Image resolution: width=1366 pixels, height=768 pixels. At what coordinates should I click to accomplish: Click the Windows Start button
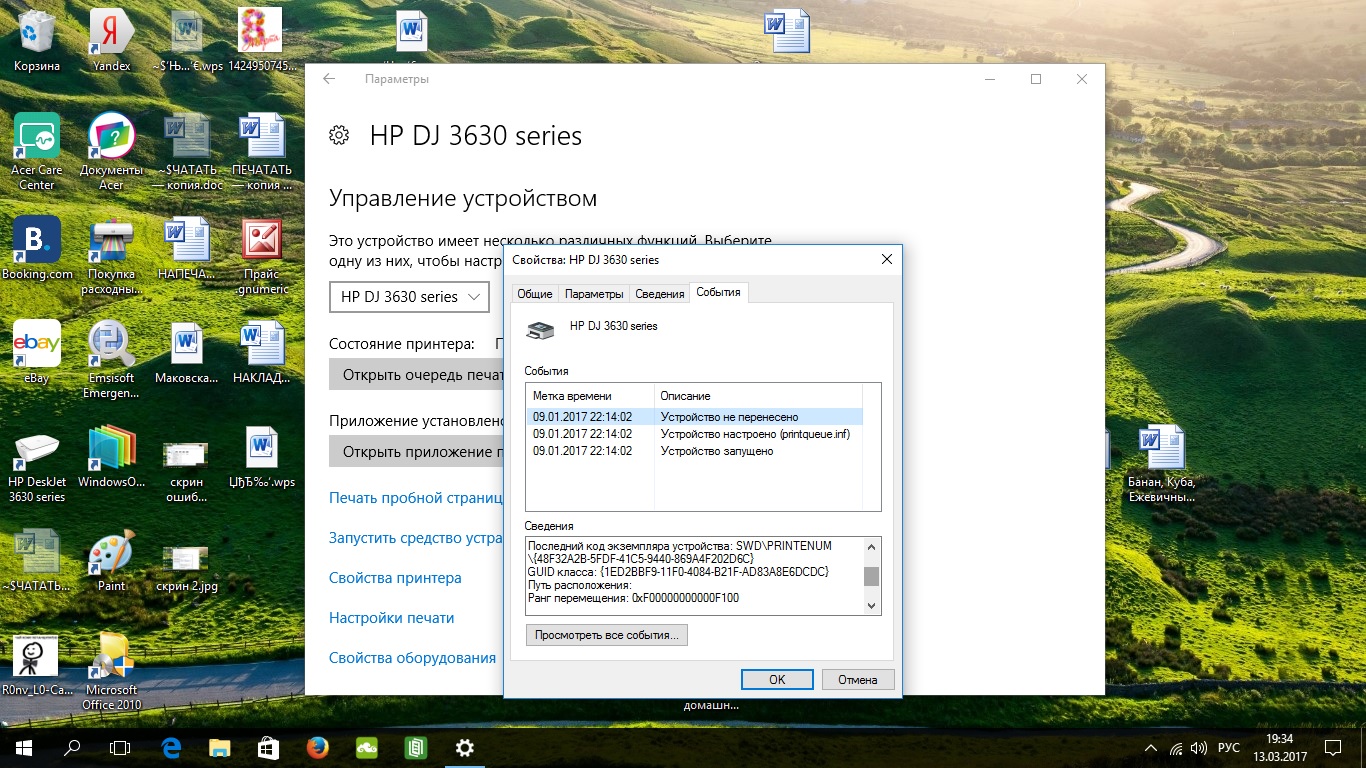[x=23, y=747]
